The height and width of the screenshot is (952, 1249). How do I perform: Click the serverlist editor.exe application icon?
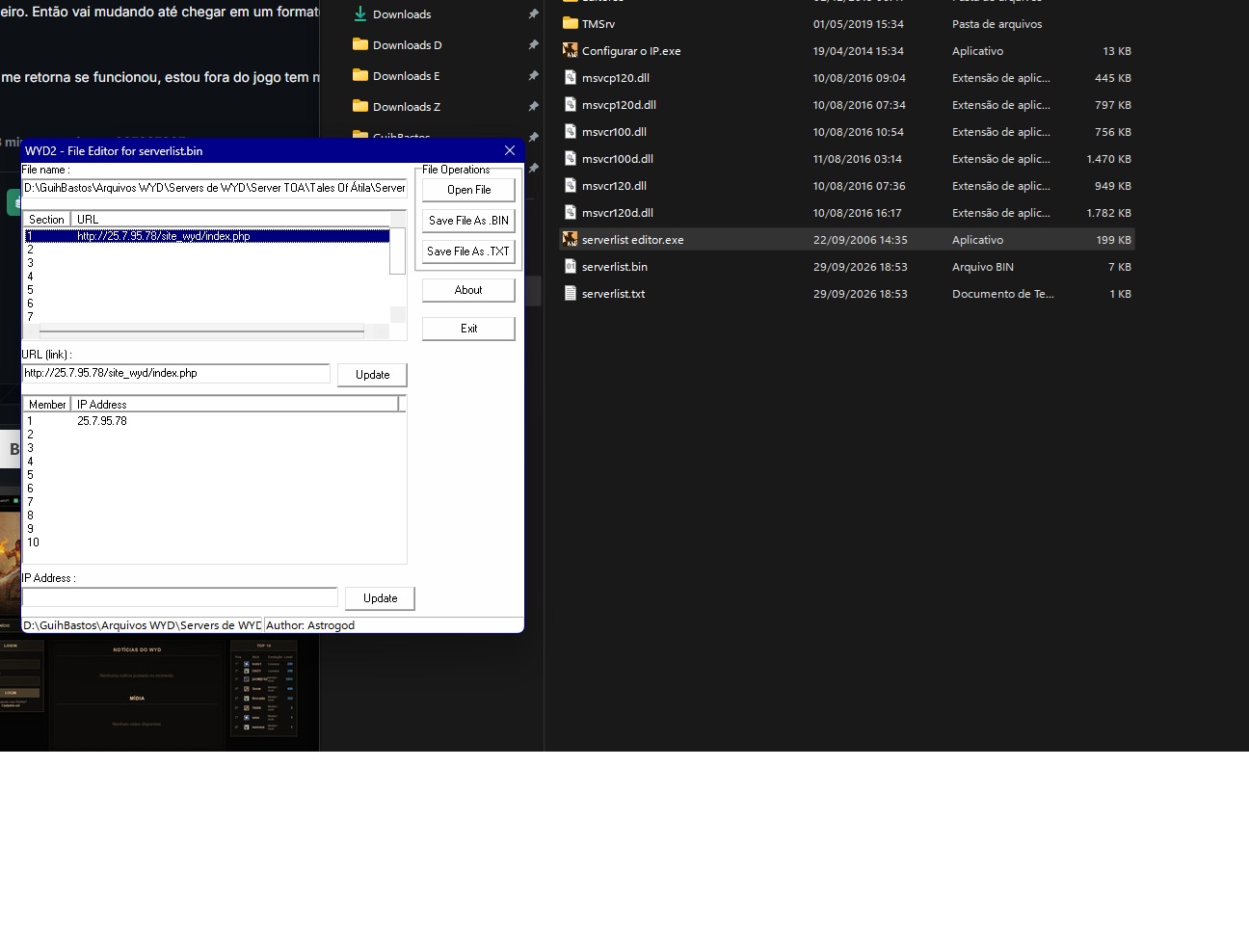pyautogui.click(x=571, y=239)
